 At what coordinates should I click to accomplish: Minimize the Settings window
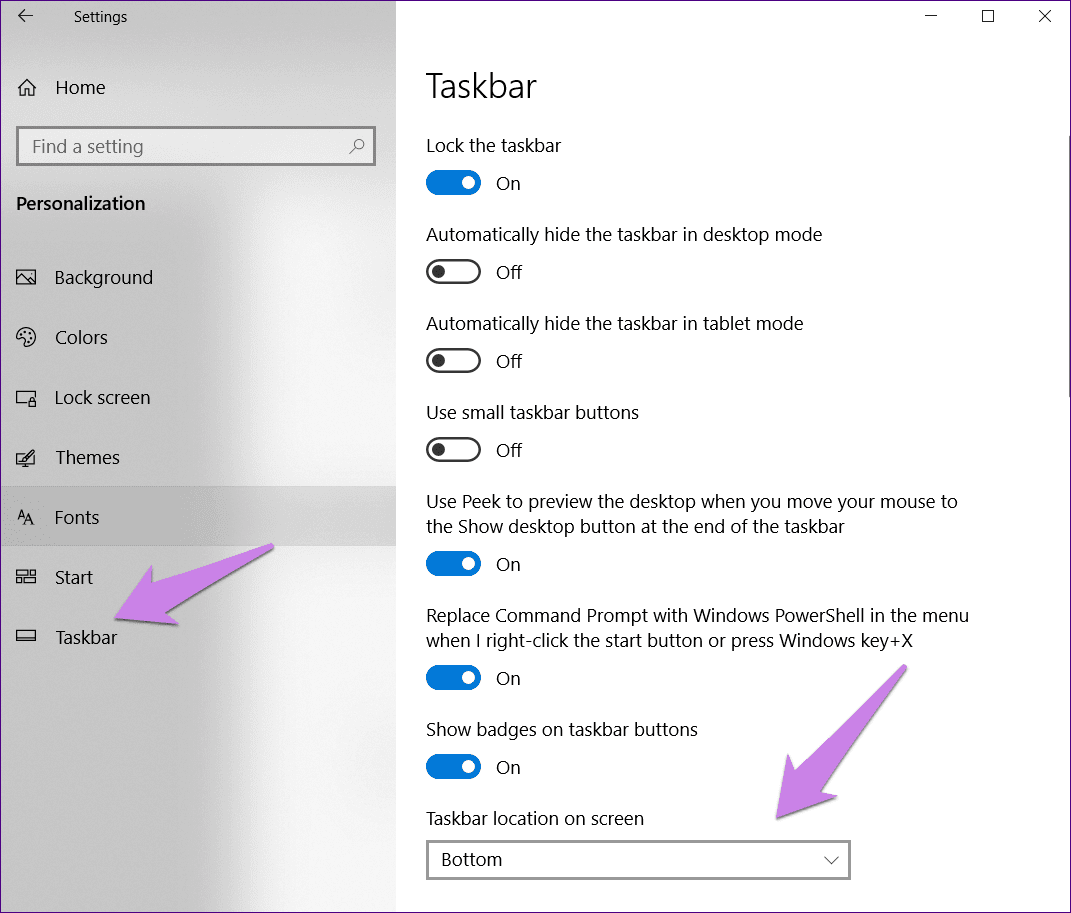click(930, 16)
